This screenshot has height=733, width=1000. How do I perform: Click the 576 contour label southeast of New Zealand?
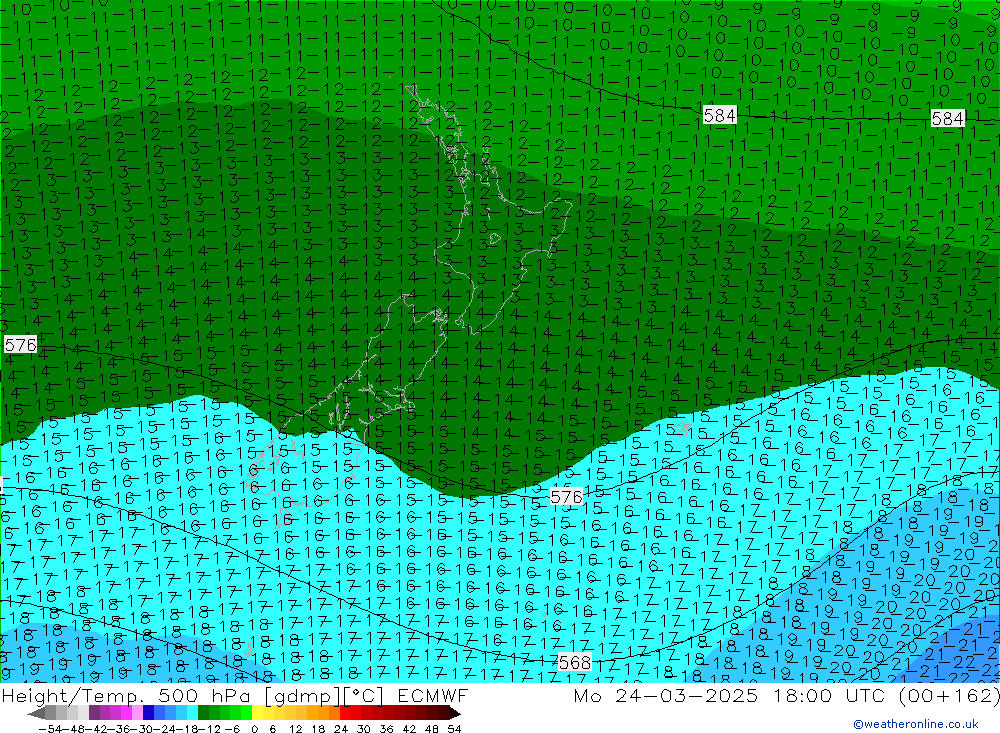click(x=566, y=497)
